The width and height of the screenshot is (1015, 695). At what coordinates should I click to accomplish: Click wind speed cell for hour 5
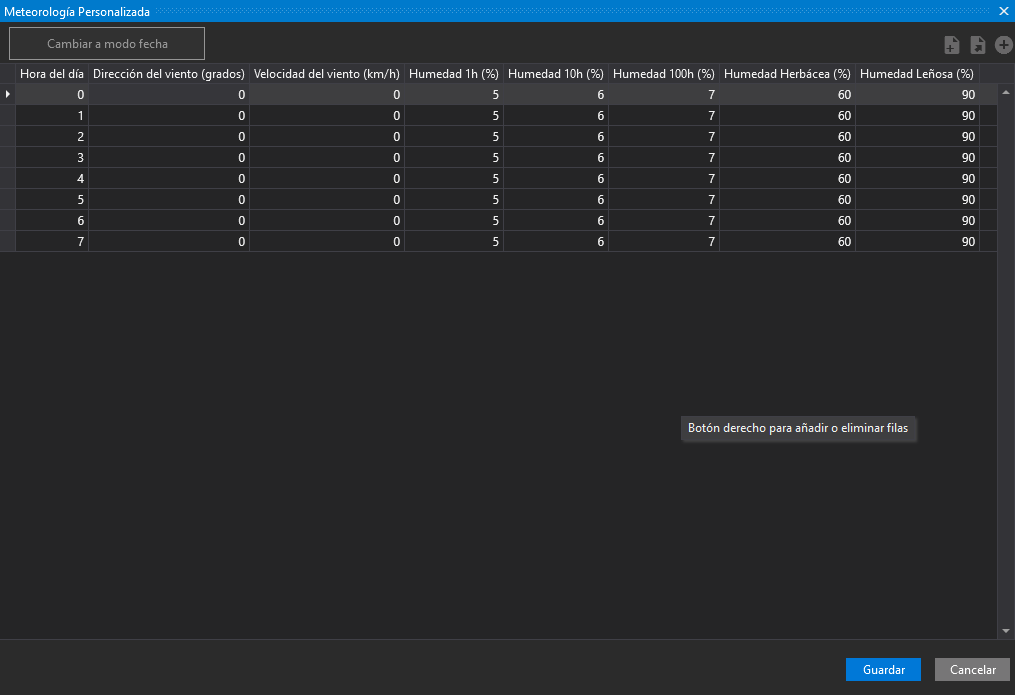point(327,200)
